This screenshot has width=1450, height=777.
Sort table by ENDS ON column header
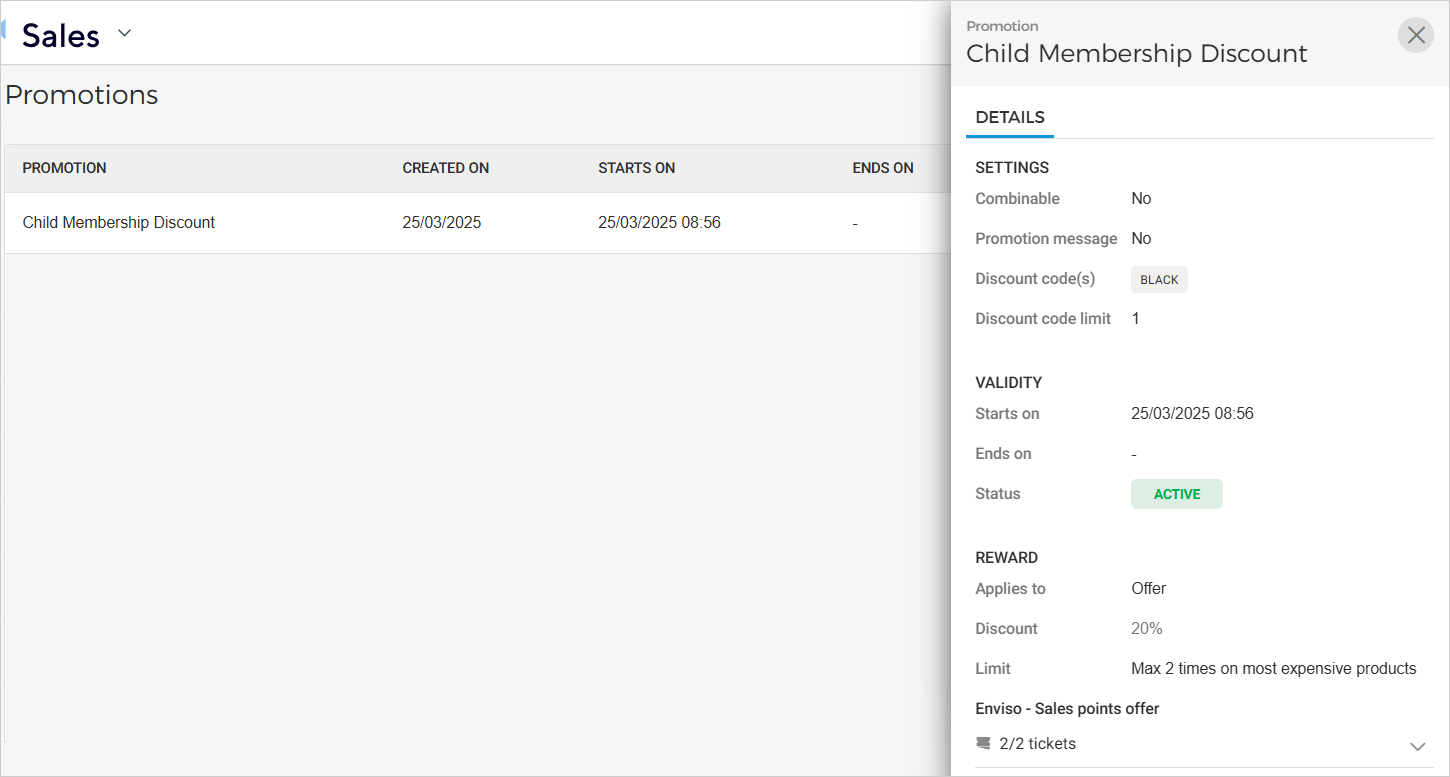[882, 168]
